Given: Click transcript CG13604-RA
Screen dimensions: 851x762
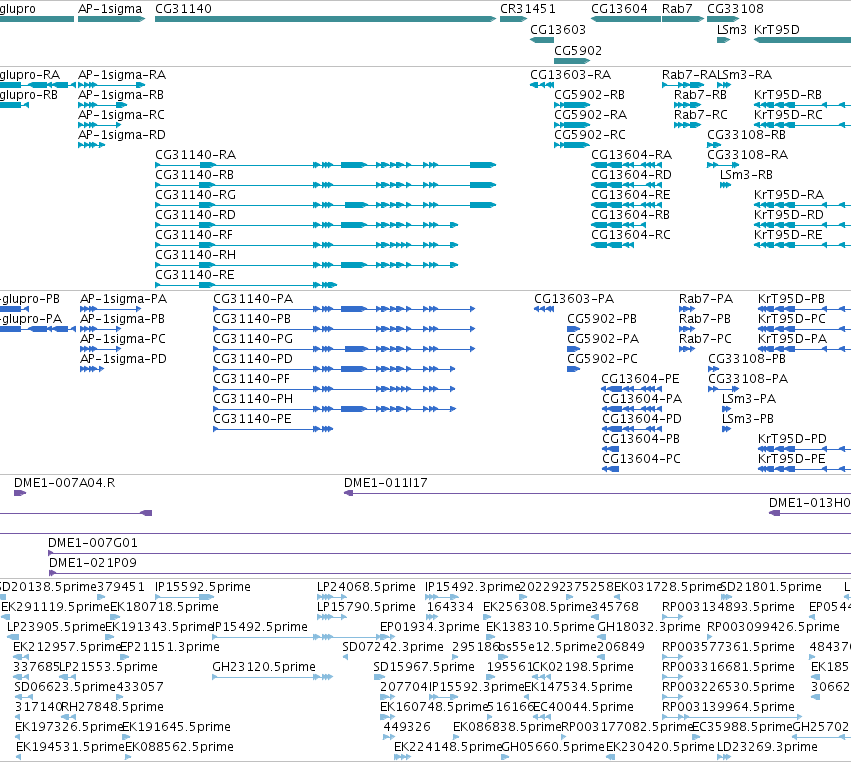Looking at the screenshot, I should pyautogui.click(x=626, y=165).
